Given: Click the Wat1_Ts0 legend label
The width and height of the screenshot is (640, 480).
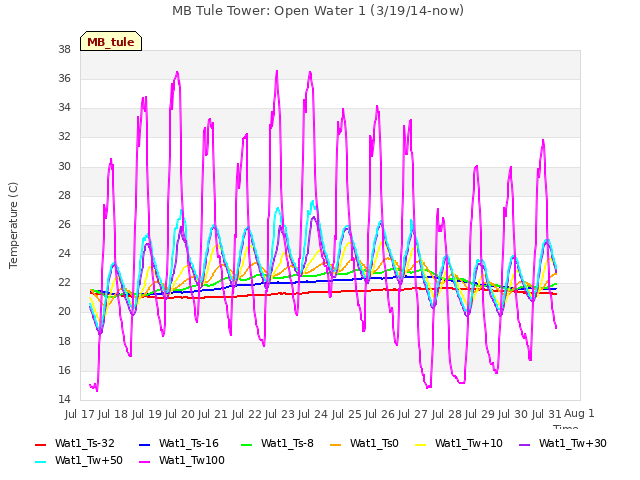Looking at the screenshot, I should tap(374, 443).
